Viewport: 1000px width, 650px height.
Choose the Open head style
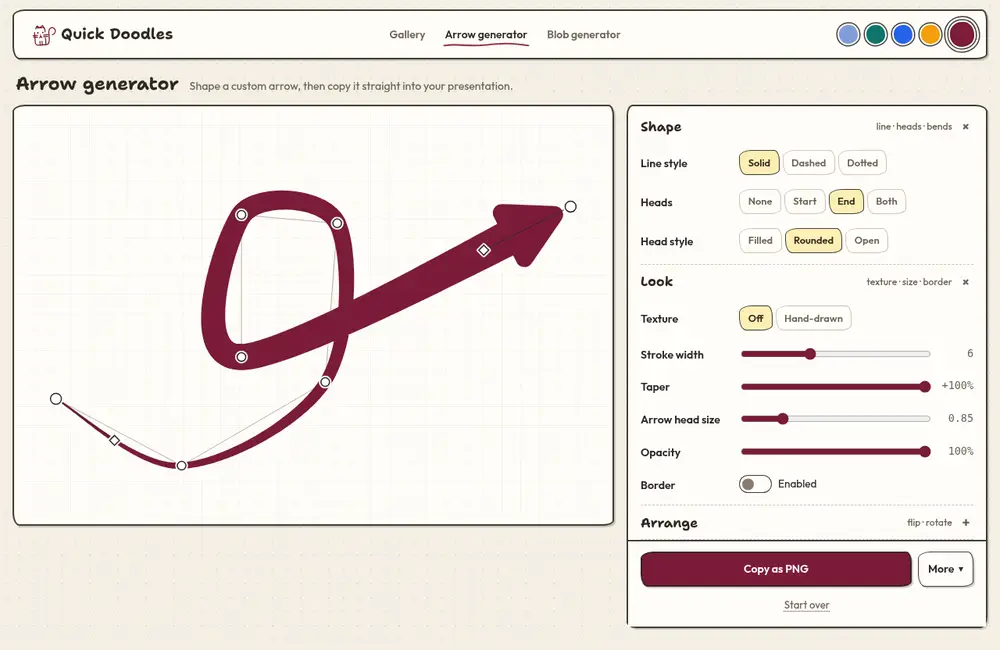click(867, 240)
